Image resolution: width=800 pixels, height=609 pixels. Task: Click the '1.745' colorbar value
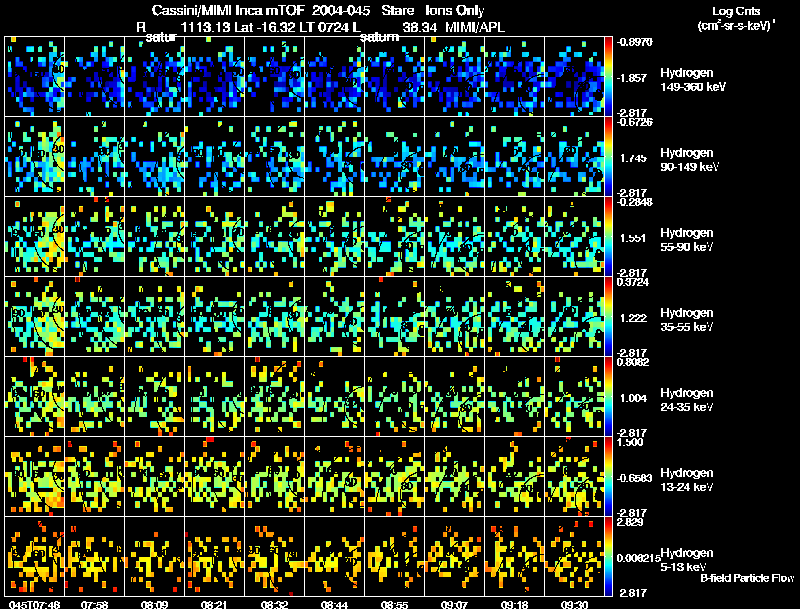(x=633, y=158)
